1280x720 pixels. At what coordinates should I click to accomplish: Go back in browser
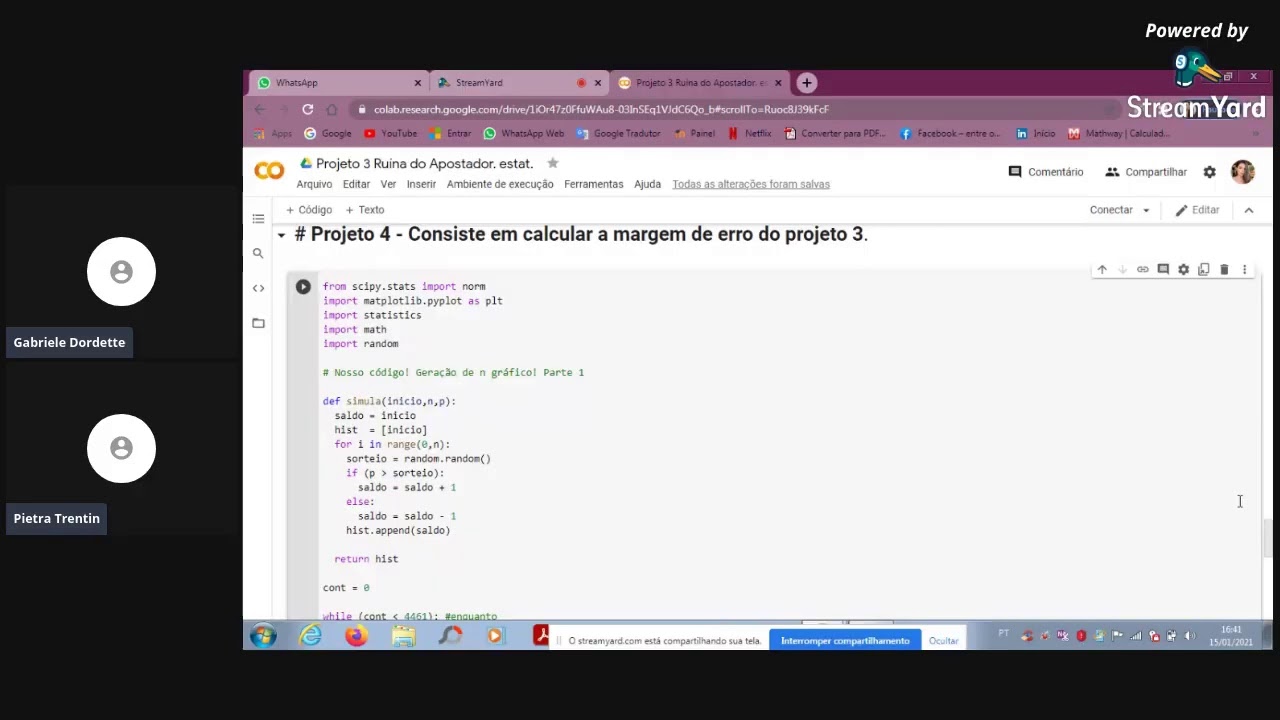pyautogui.click(x=260, y=109)
